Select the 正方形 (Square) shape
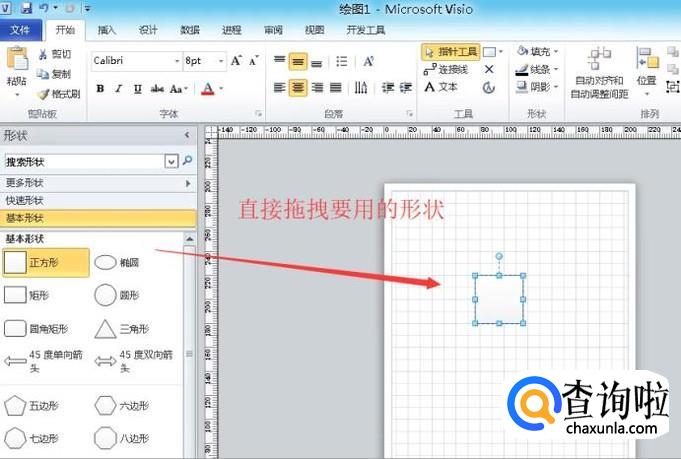 tap(46, 263)
